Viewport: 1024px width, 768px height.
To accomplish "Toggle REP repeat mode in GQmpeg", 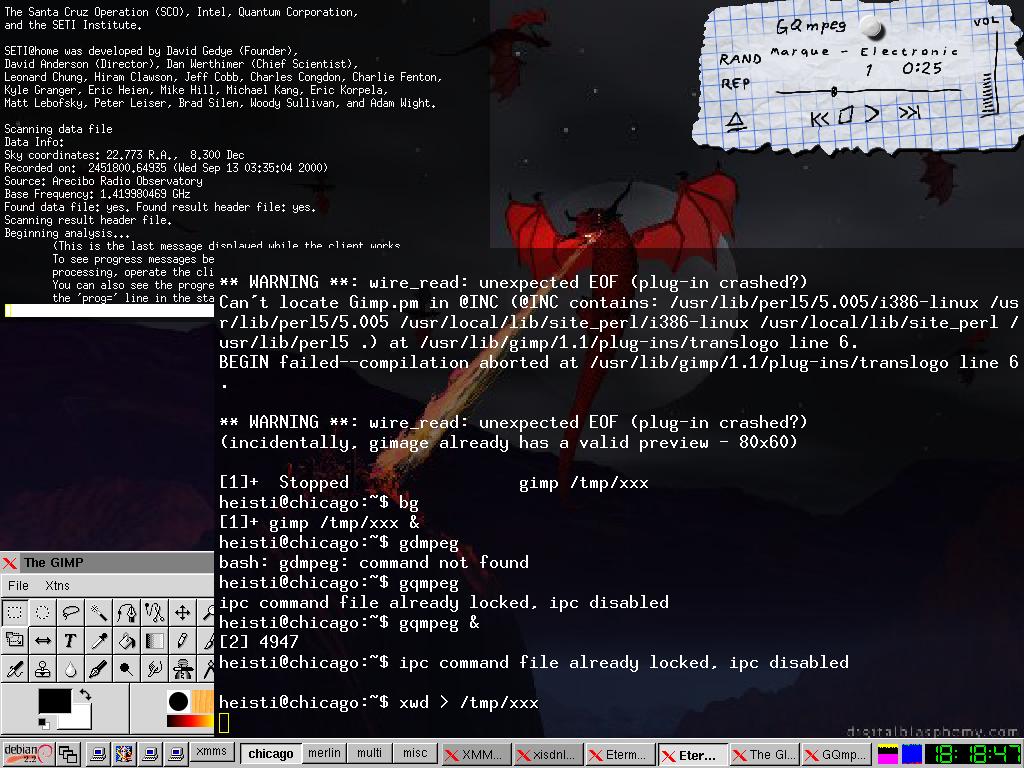I will pyautogui.click(x=735, y=84).
